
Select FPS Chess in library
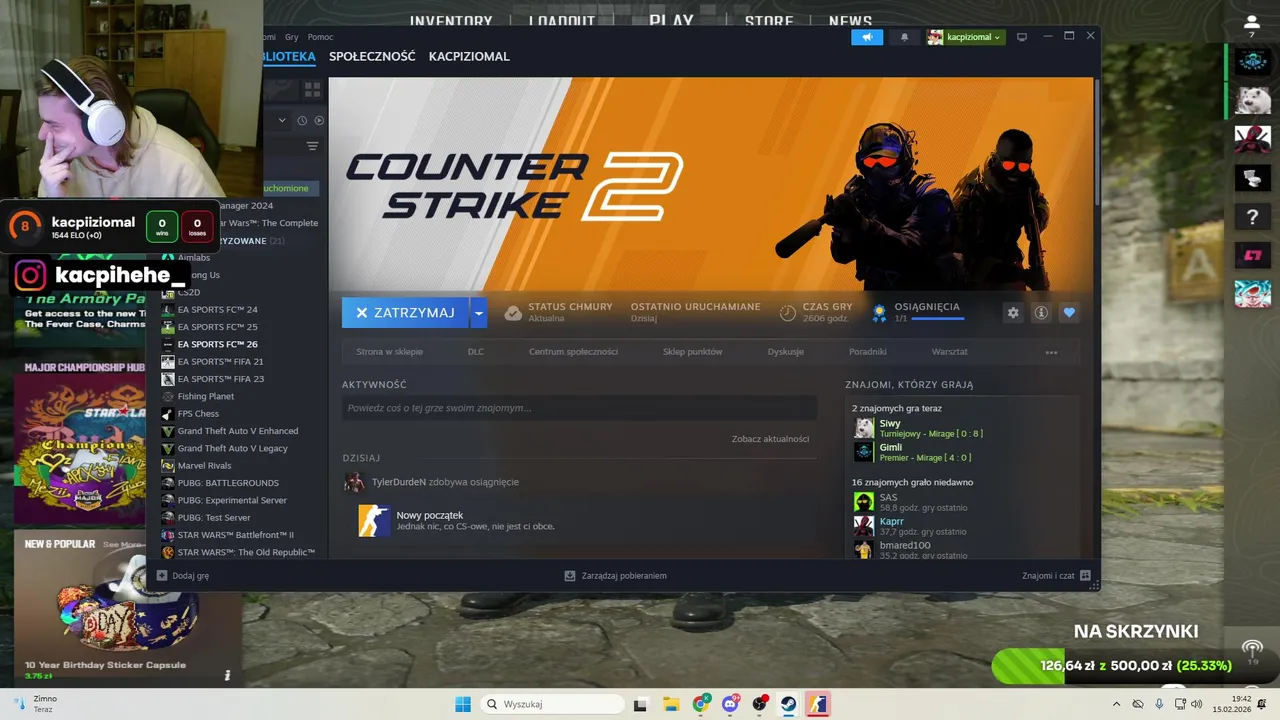point(198,414)
